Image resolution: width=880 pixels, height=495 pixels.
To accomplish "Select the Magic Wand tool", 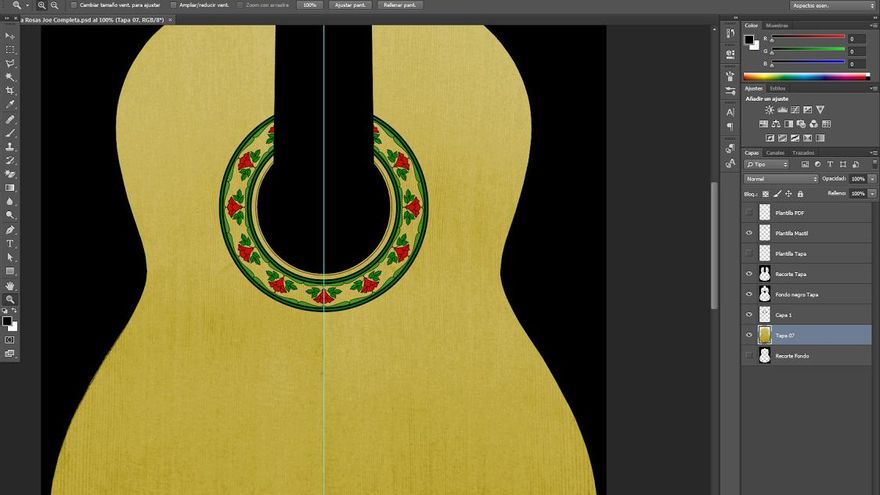I will click(x=10, y=76).
